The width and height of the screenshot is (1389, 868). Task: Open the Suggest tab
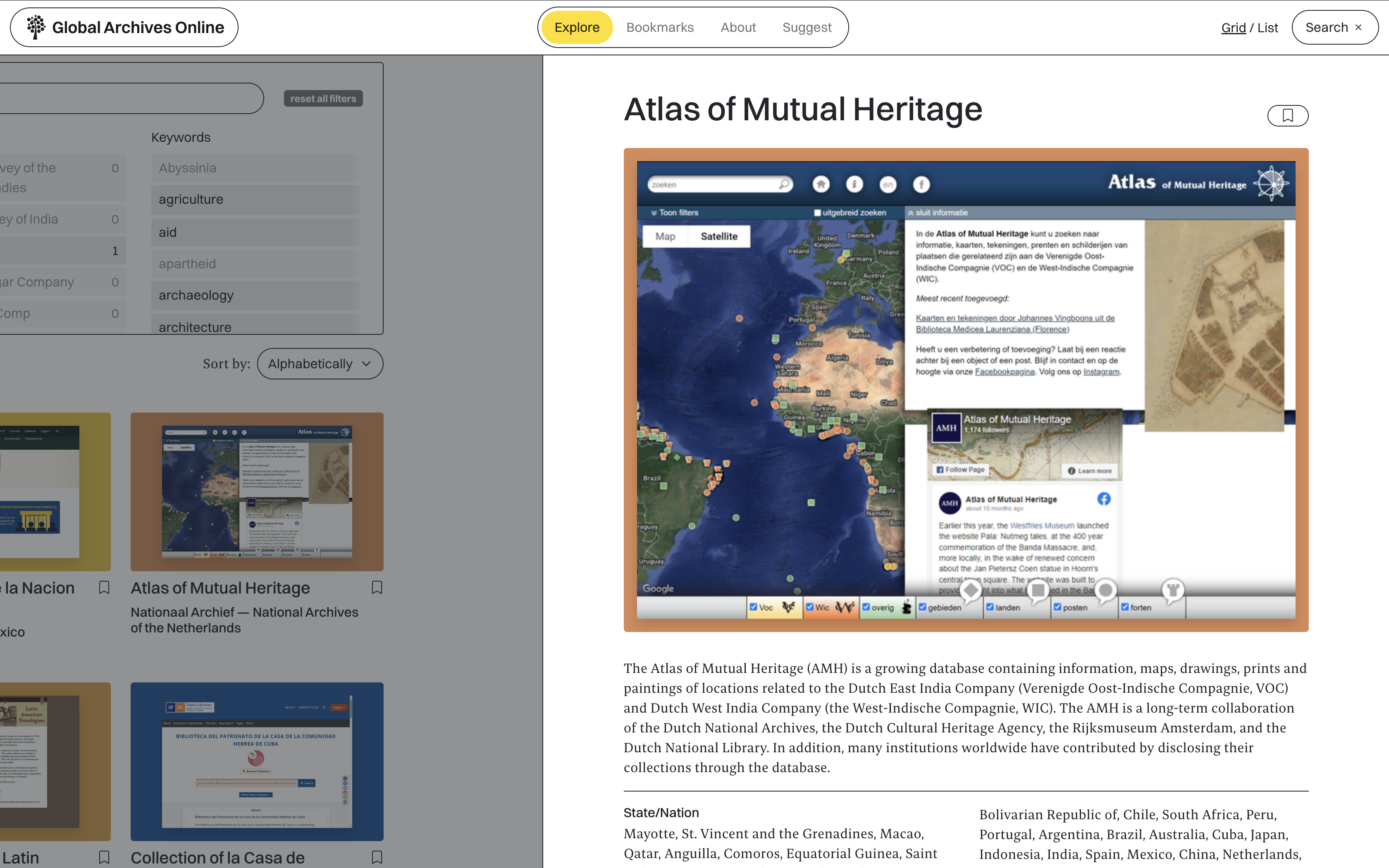pyautogui.click(x=807, y=27)
